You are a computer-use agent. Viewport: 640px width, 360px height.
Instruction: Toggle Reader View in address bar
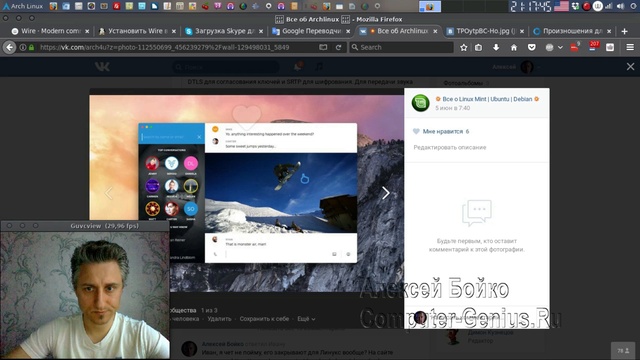tap(323, 47)
